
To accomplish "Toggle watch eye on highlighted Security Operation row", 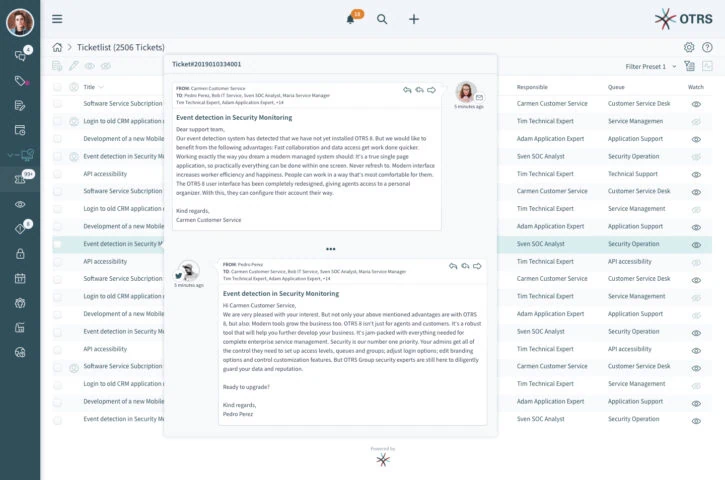I will (x=696, y=245).
